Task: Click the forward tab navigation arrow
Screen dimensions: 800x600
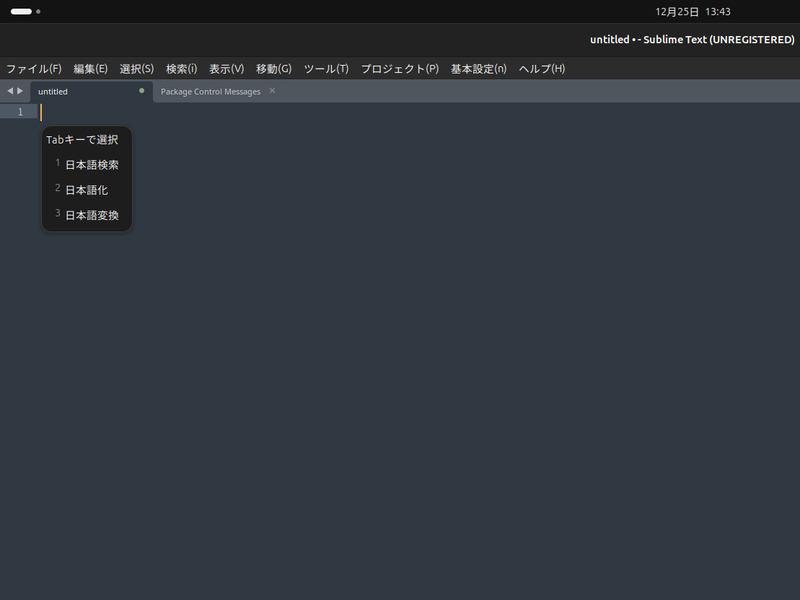Action: [x=19, y=91]
